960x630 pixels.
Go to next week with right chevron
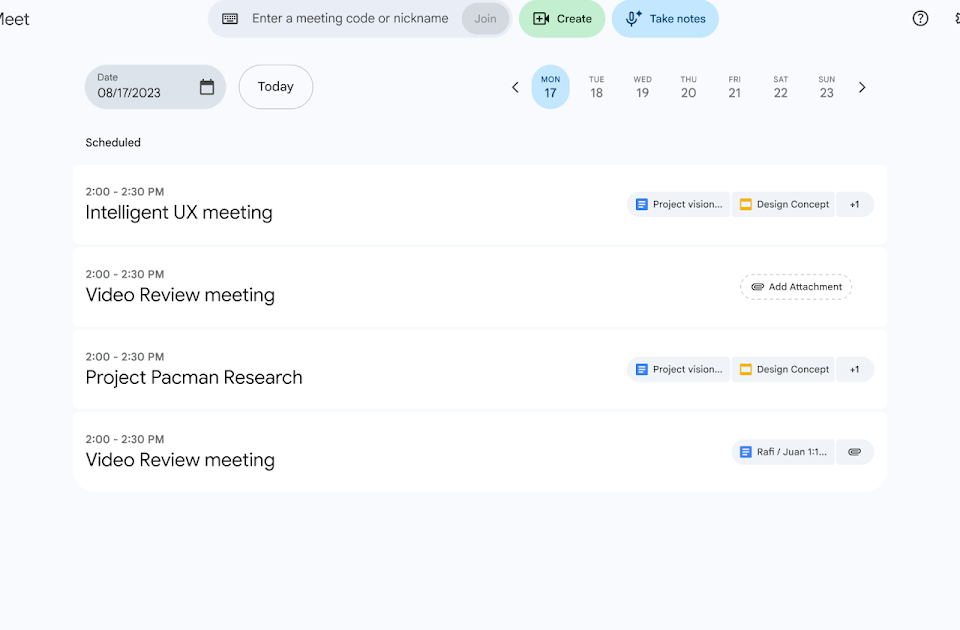click(862, 88)
